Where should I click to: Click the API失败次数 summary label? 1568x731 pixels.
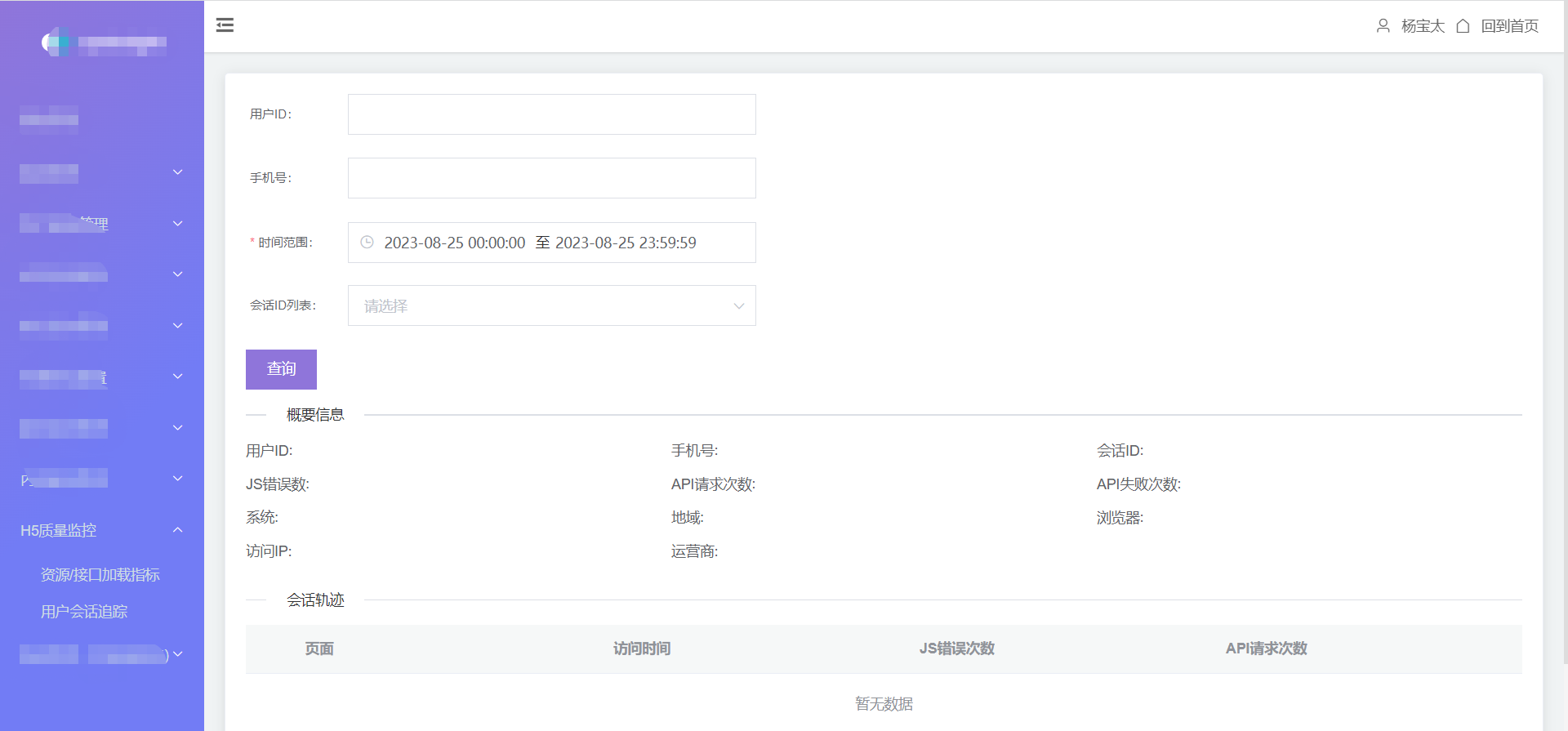click(x=1138, y=484)
